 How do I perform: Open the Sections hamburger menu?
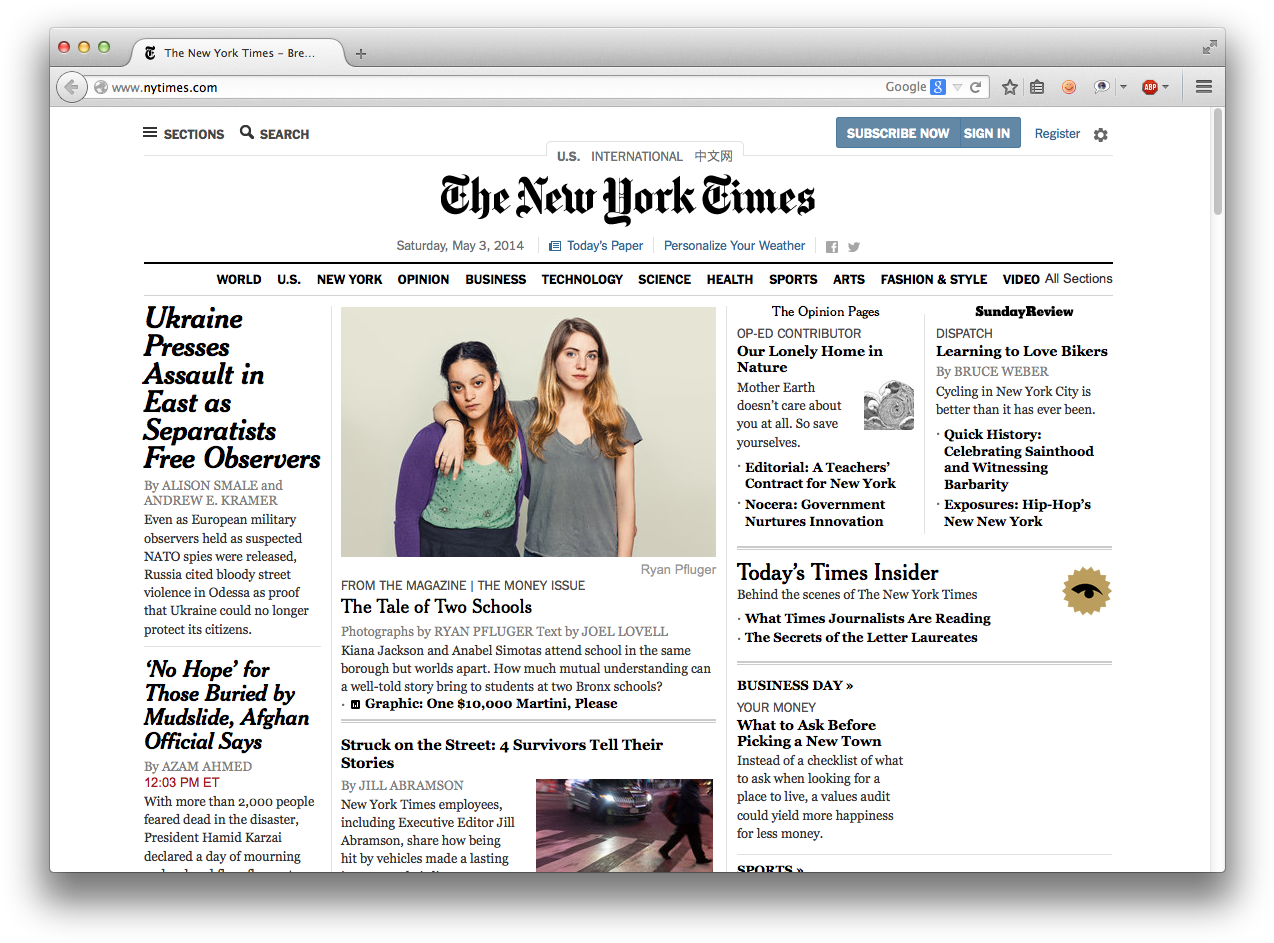click(x=150, y=133)
